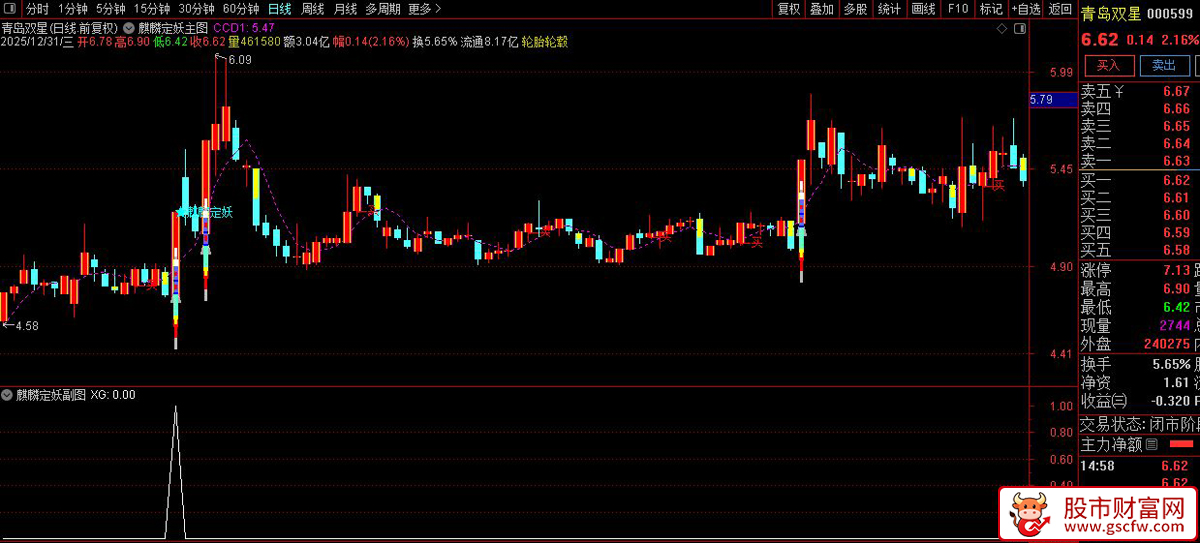This screenshot has width=1200, height=543.
Task: Click the list icon next to 主力净额
Action: coord(1151,444)
